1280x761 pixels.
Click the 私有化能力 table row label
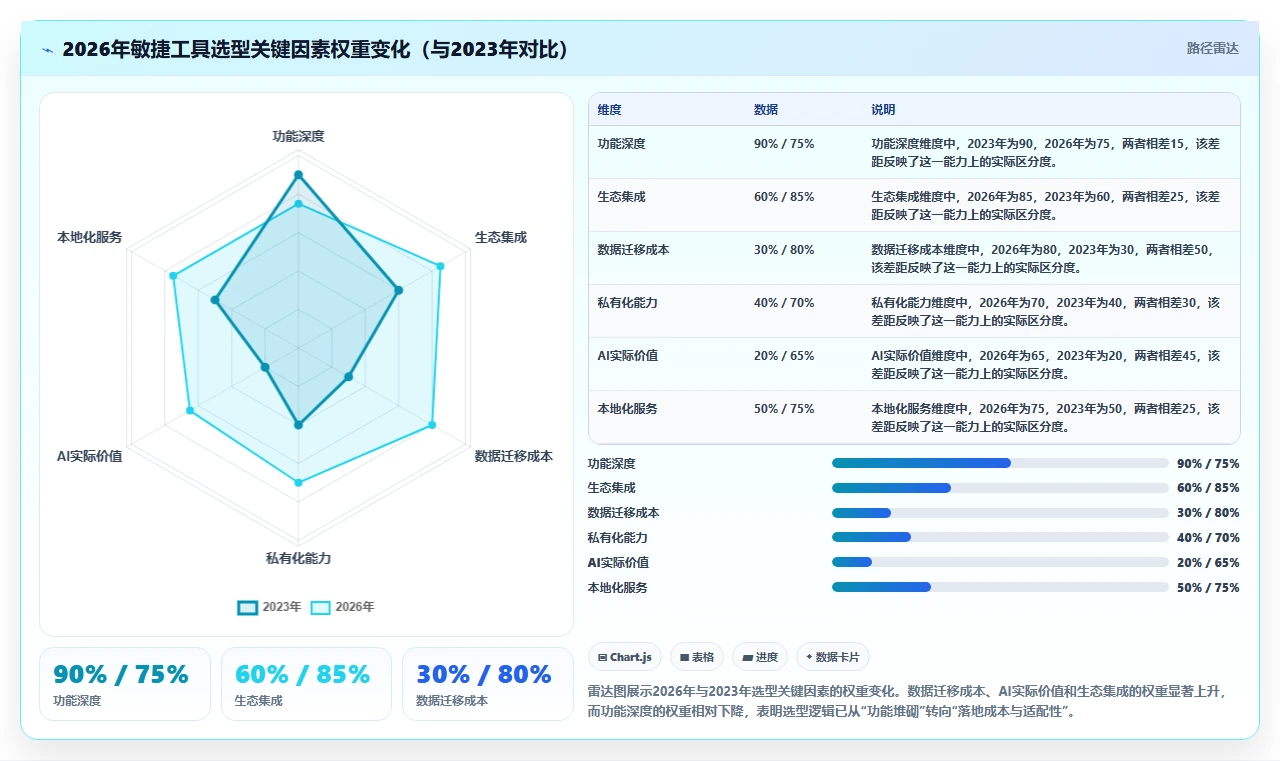click(x=628, y=303)
